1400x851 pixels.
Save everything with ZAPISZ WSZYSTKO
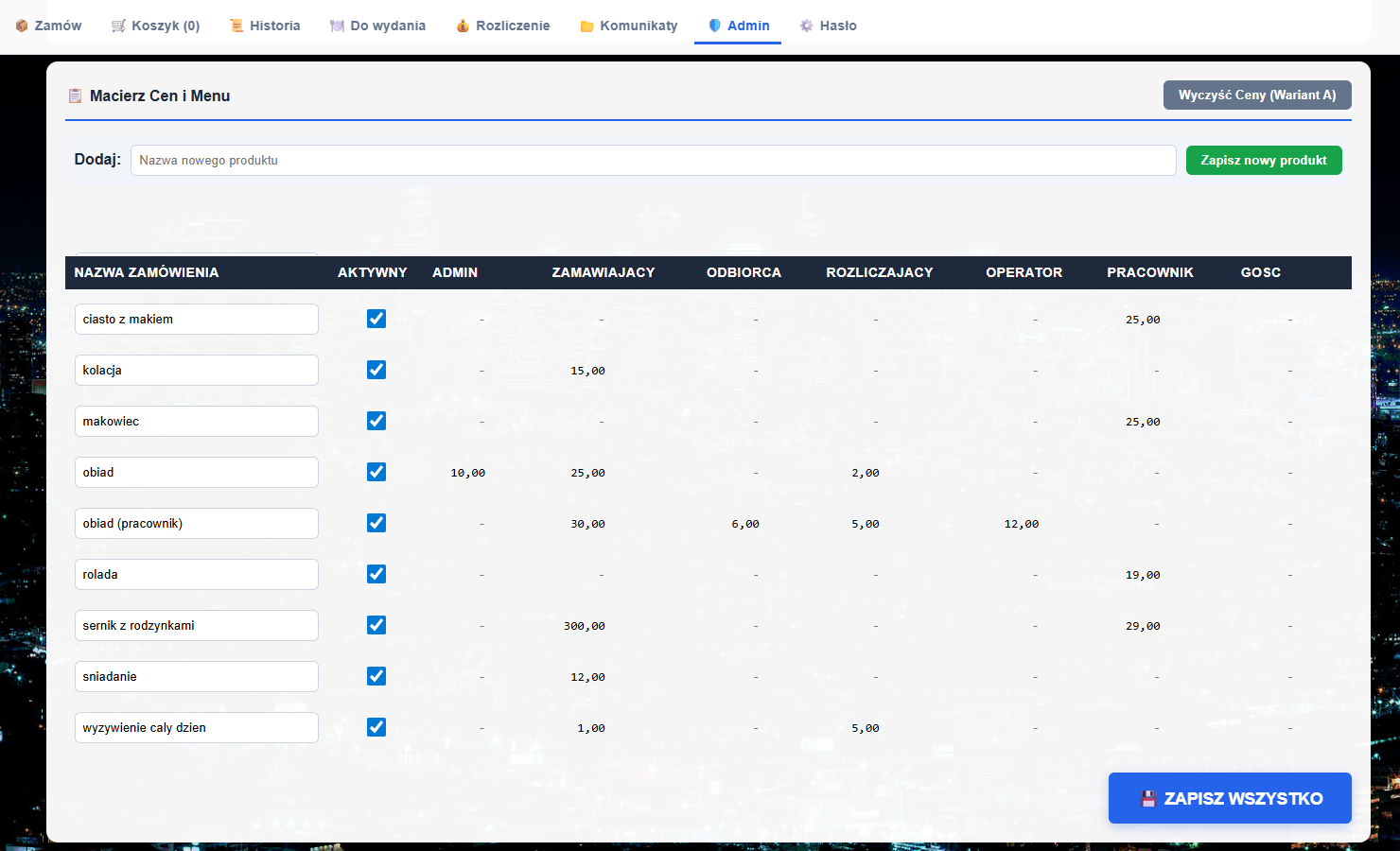click(x=1230, y=798)
